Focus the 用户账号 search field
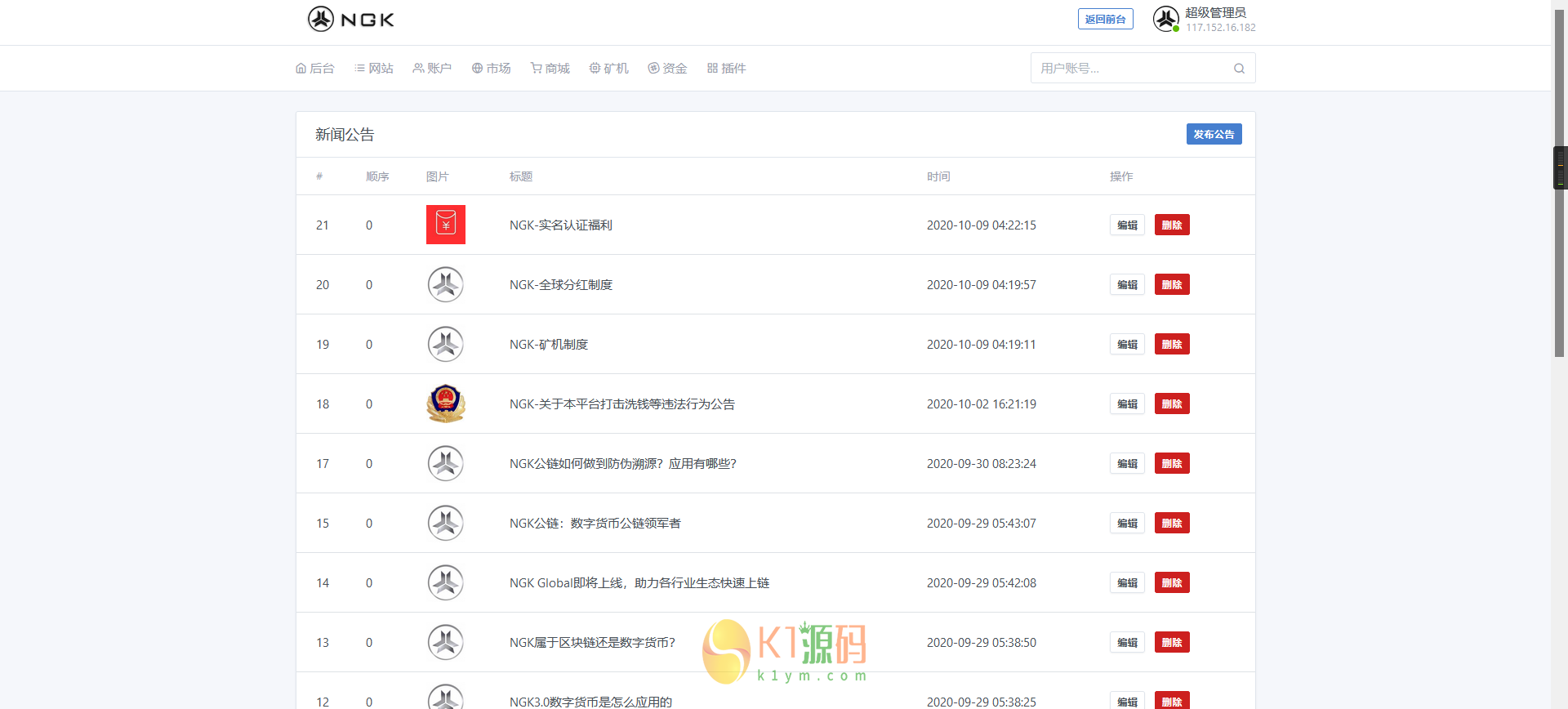 coord(1131,69)
